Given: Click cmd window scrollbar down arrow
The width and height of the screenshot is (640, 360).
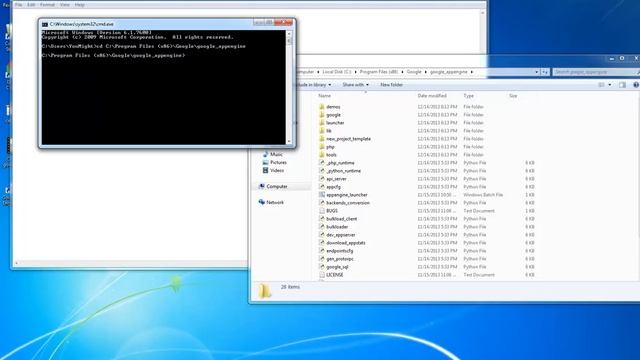Looking at the screenshot, I should [289, 142].
